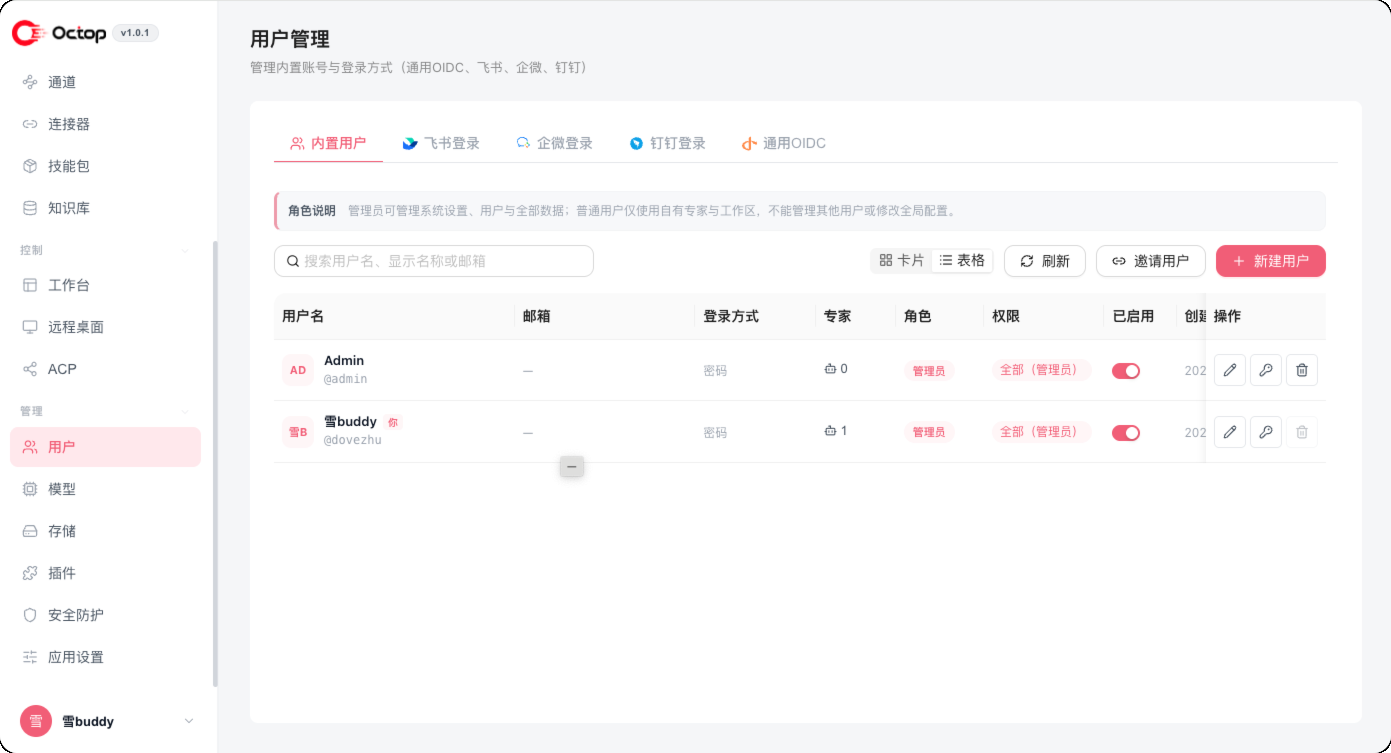1391x753 pixels.
Task: Expand the 雪buddy account menu
Action: click(188, 721)
